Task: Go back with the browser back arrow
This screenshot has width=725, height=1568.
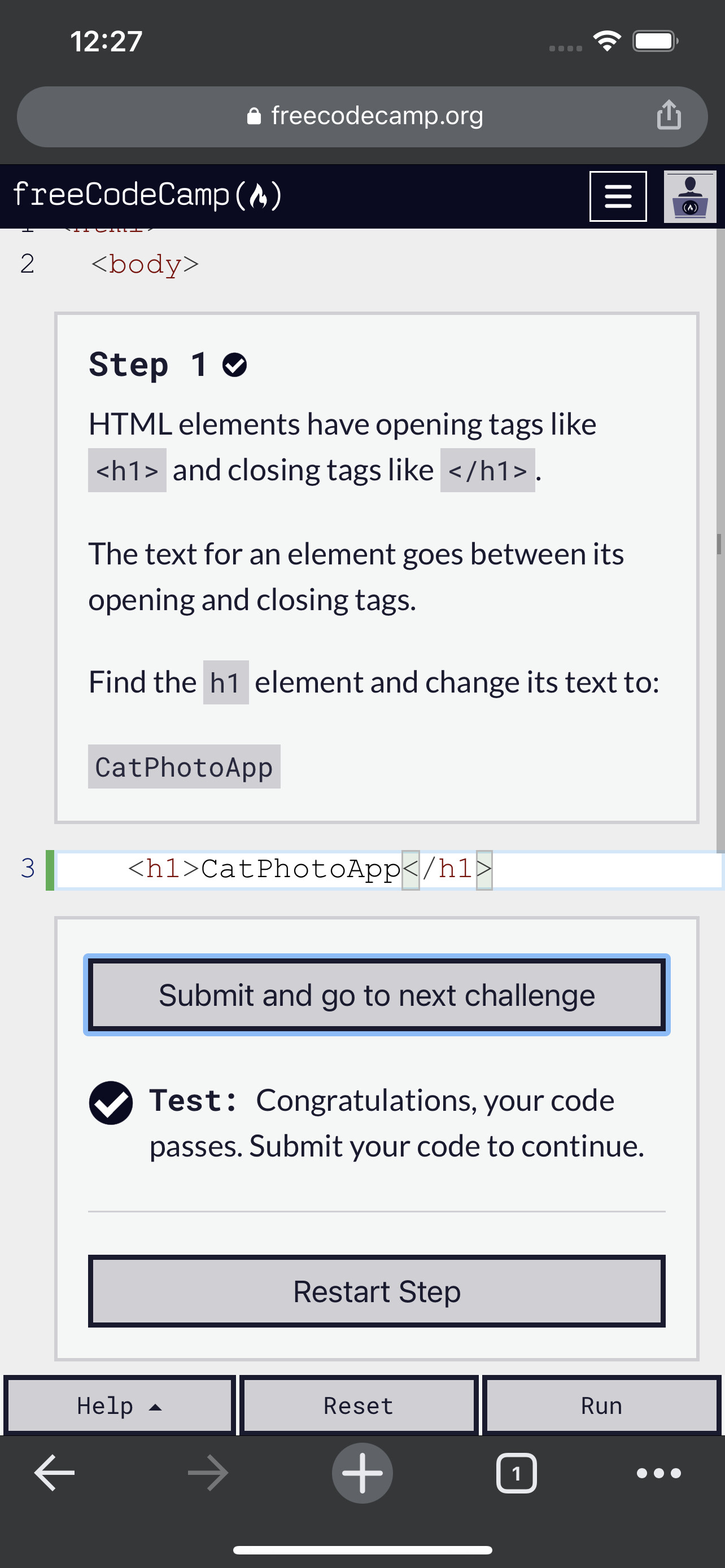Action: click(55, 1473)
